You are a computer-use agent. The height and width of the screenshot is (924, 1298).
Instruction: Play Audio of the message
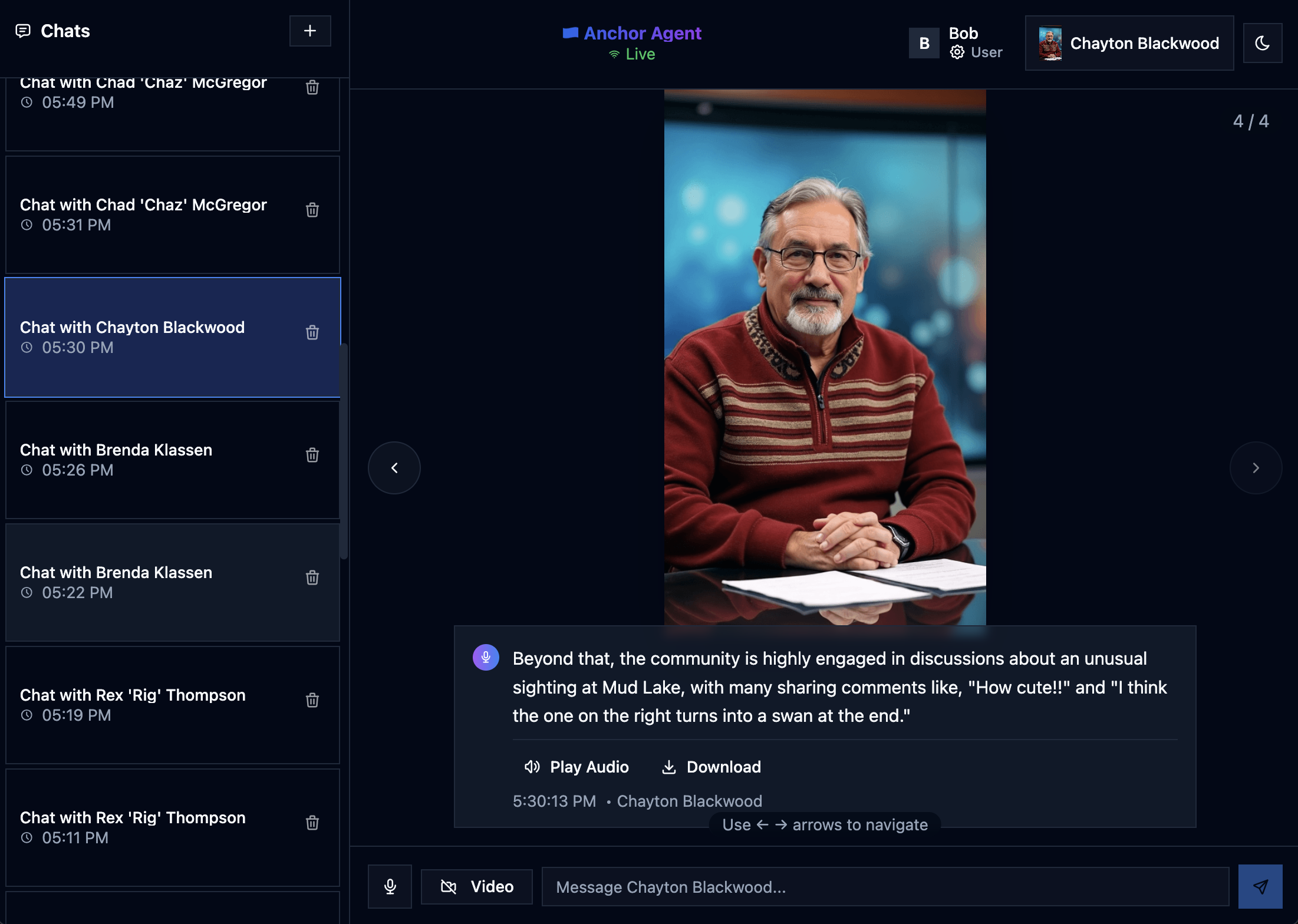576,767
